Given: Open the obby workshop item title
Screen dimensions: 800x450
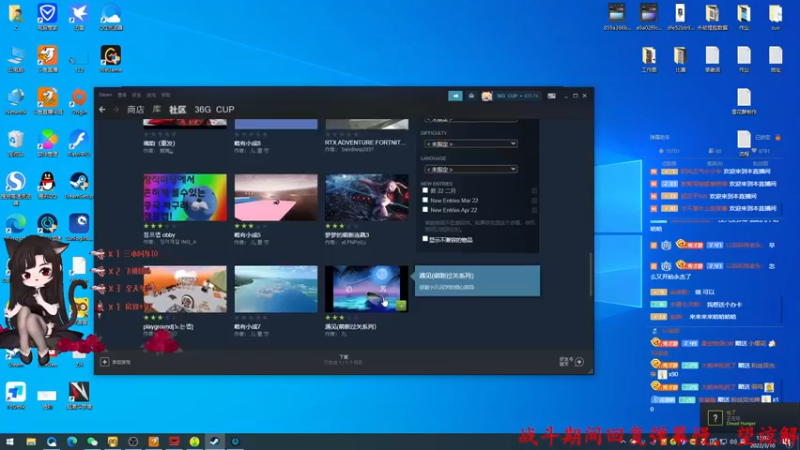Looking at the screenshot, I should (x=159, y=235).
